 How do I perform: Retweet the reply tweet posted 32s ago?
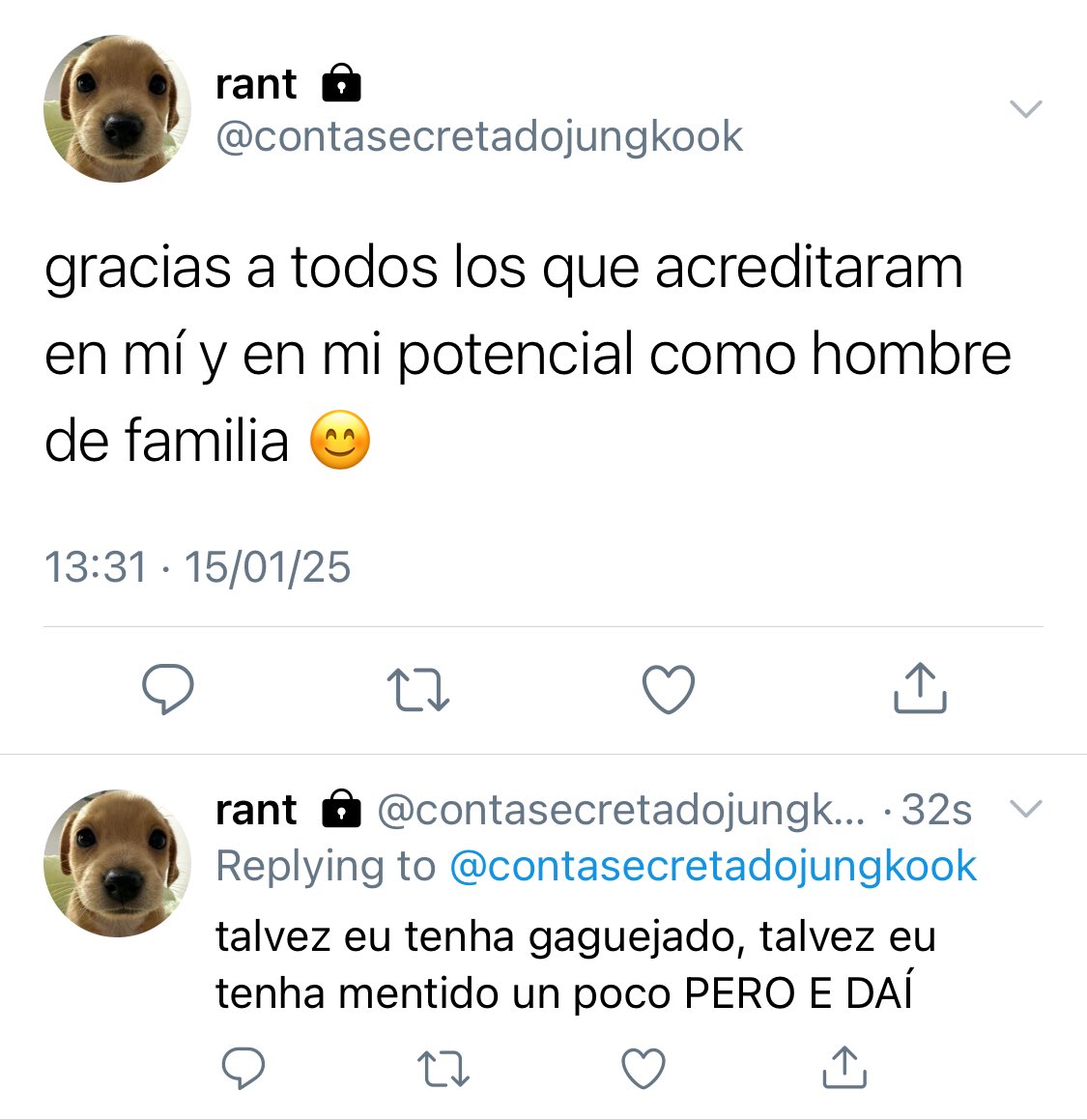click(443, 1069)
